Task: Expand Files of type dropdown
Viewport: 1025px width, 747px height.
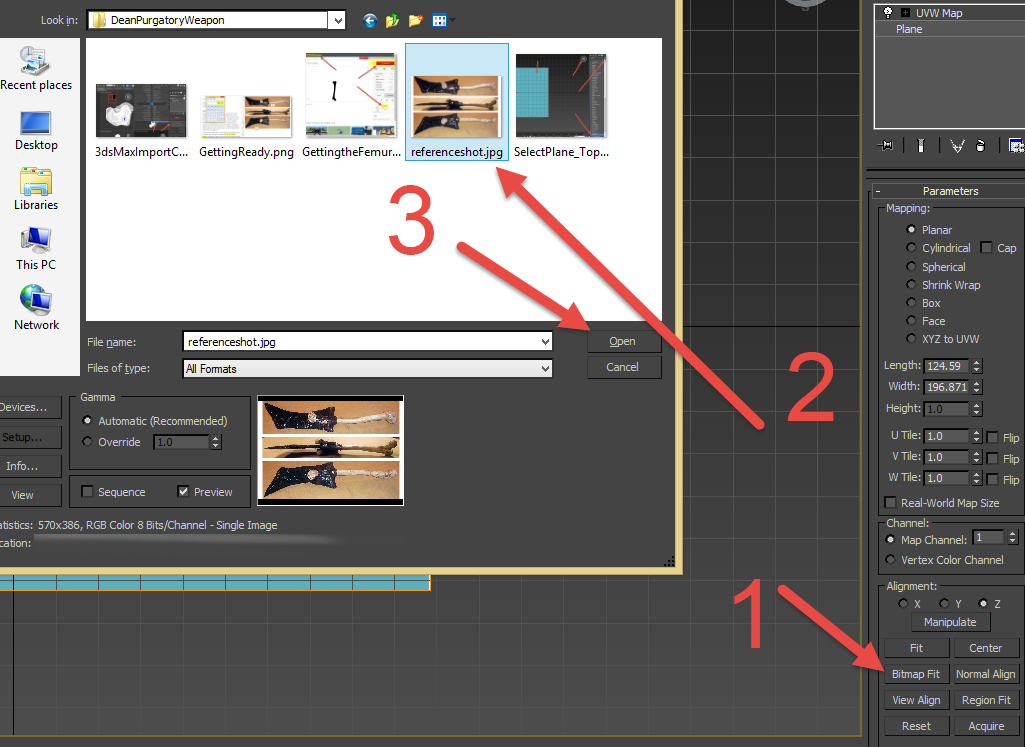Action: point(545,369)
